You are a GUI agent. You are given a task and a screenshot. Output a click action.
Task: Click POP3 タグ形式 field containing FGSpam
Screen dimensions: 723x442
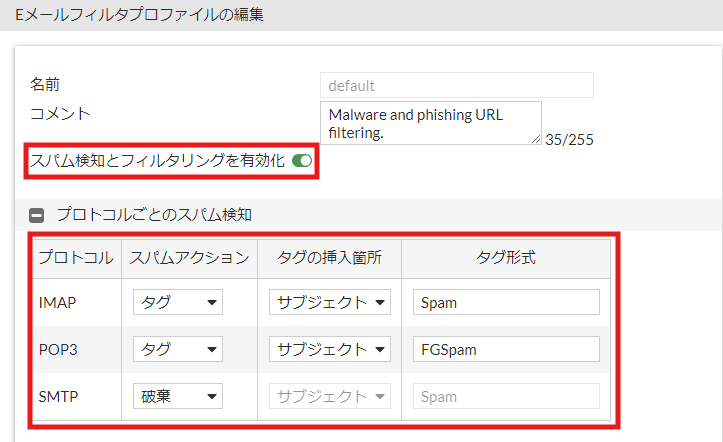click(506, 349)
